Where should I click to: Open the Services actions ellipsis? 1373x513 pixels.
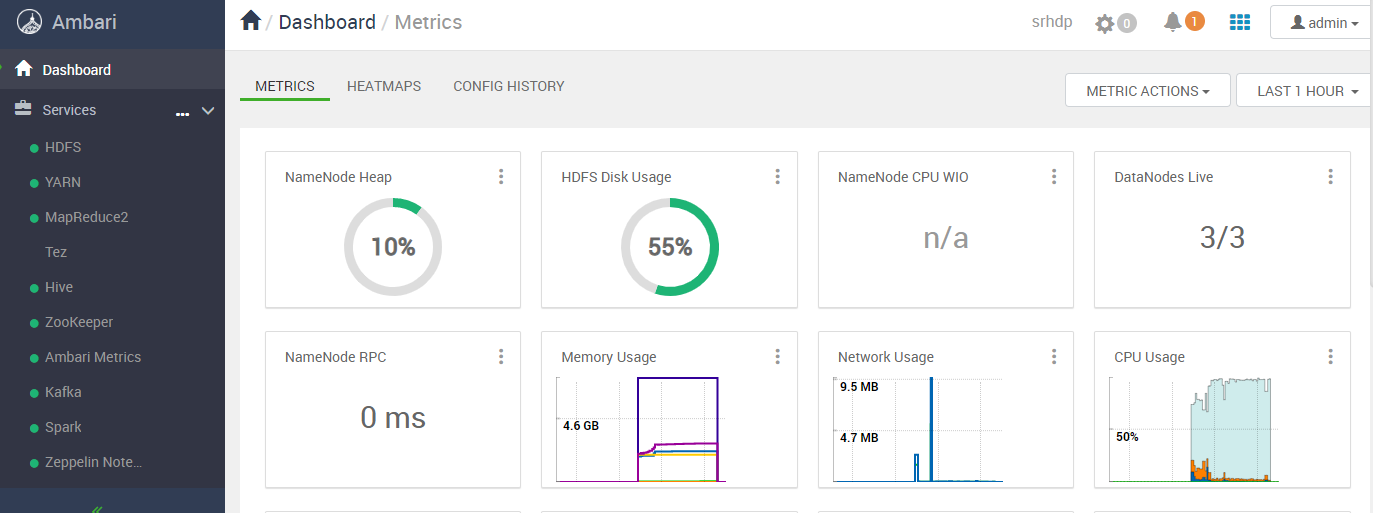(x=182, y=113)
